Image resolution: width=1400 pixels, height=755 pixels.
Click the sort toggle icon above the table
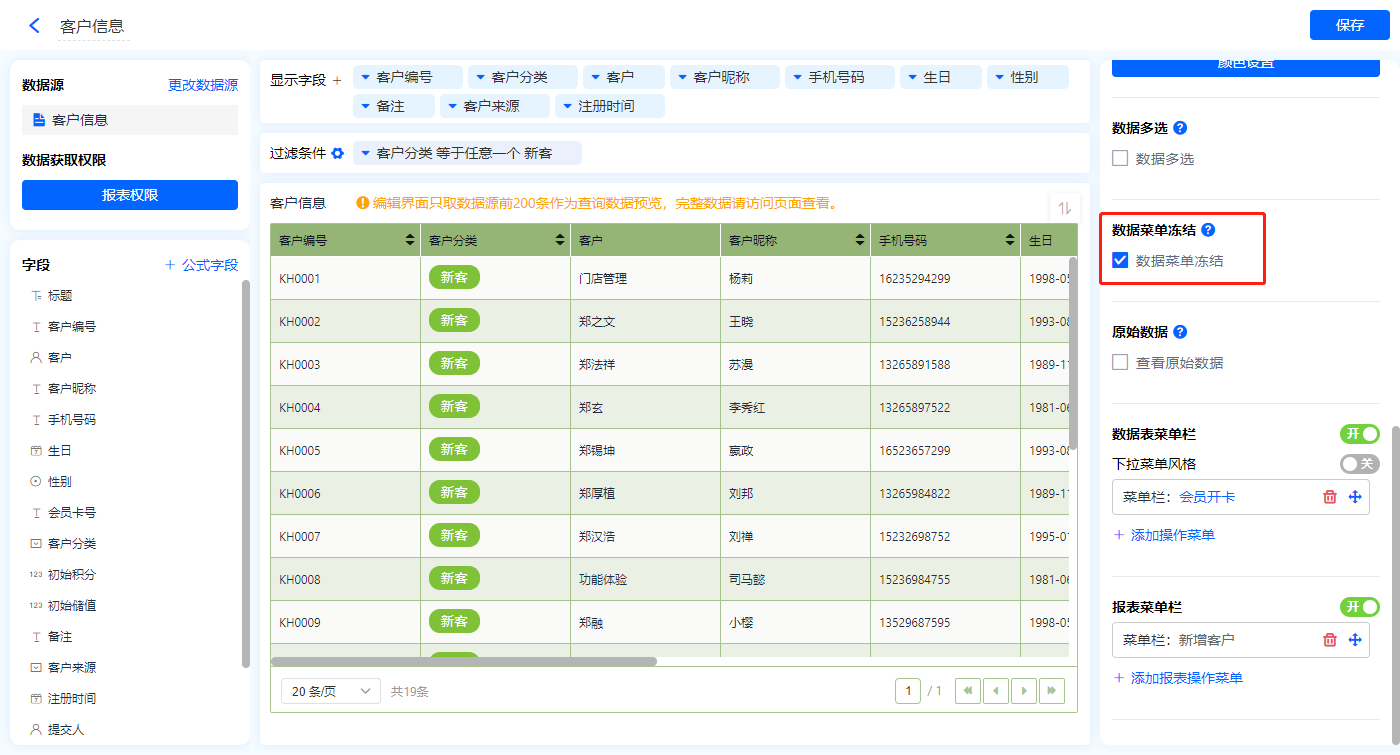[x=1064, y=208]
